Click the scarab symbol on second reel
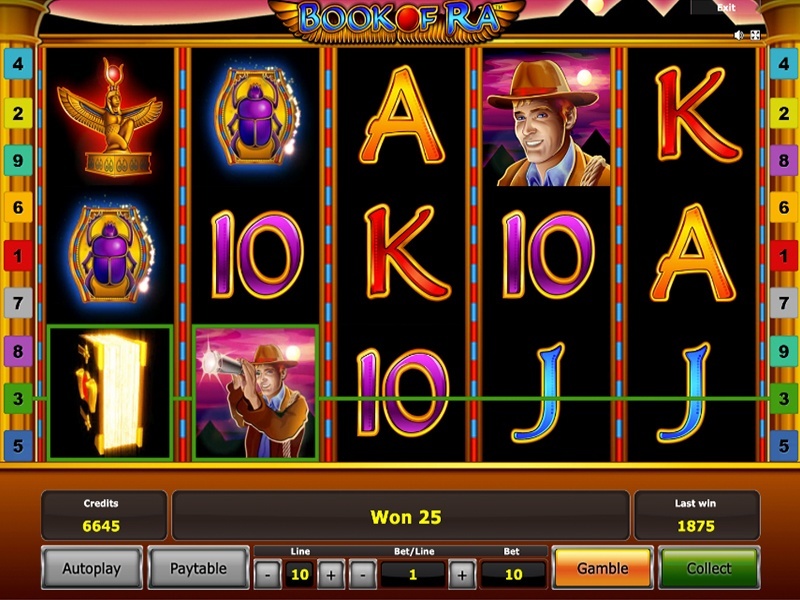This screenshot has width=800, height=600. (x=256, y=117)
